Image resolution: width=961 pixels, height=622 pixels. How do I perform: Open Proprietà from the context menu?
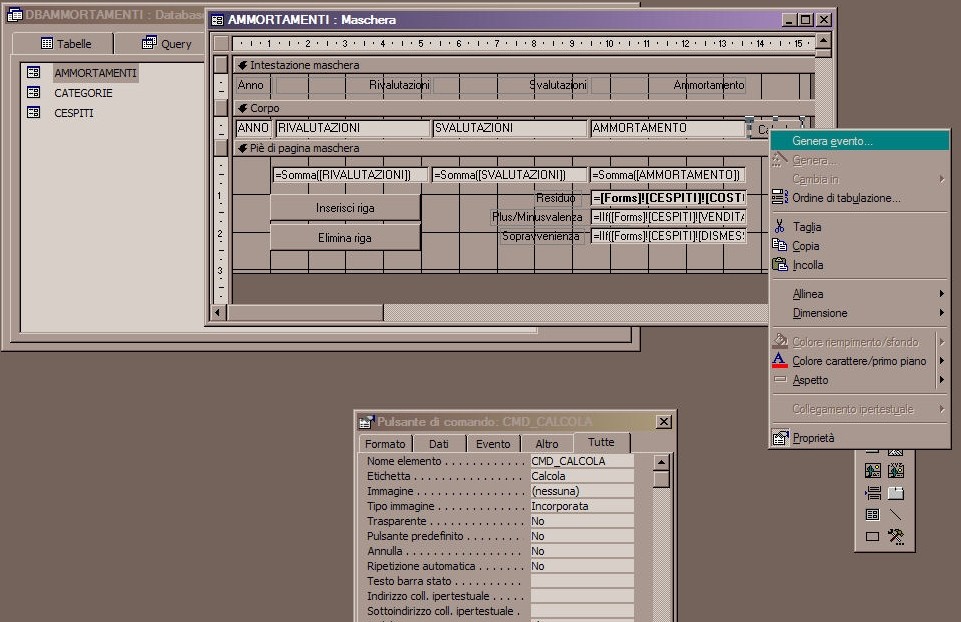[813, 438]
